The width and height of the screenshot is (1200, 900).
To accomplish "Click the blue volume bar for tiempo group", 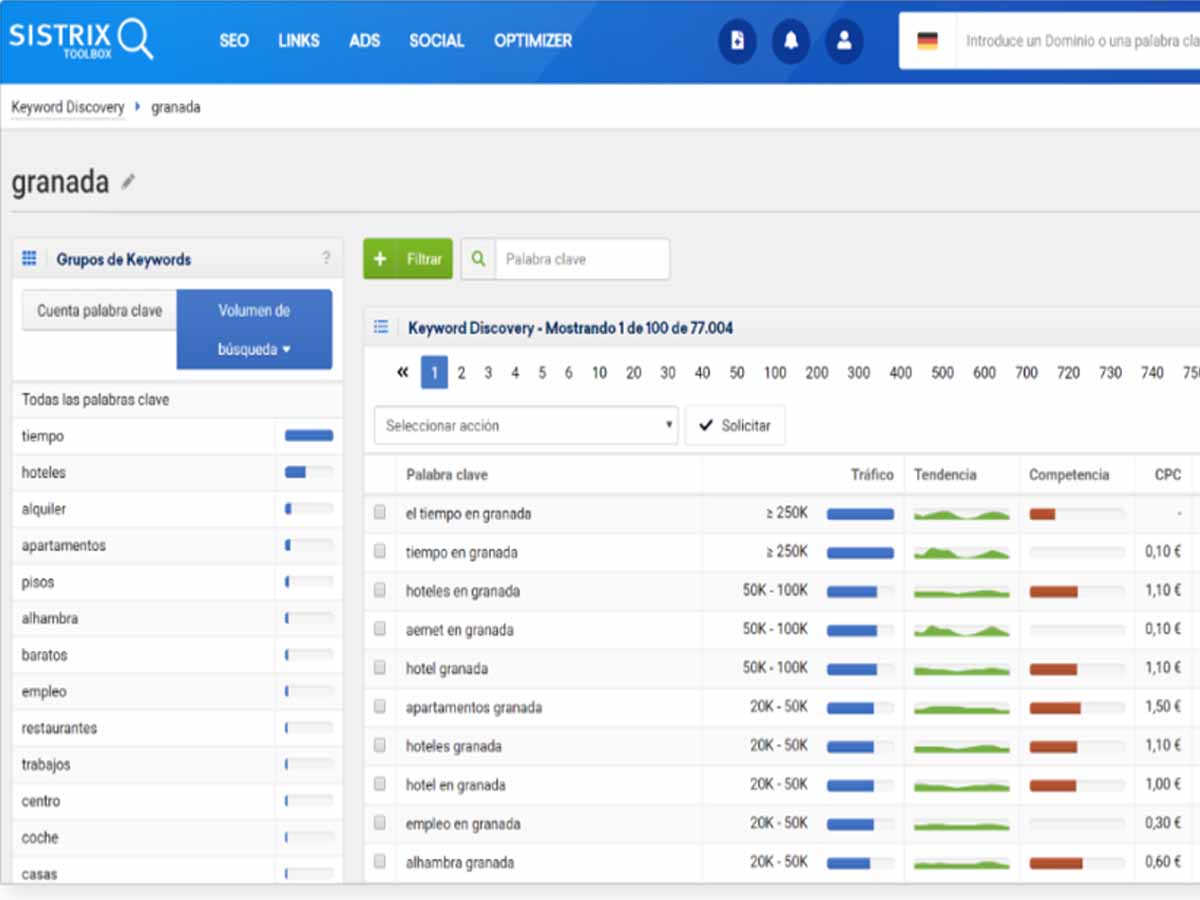I will pos(308,436).
